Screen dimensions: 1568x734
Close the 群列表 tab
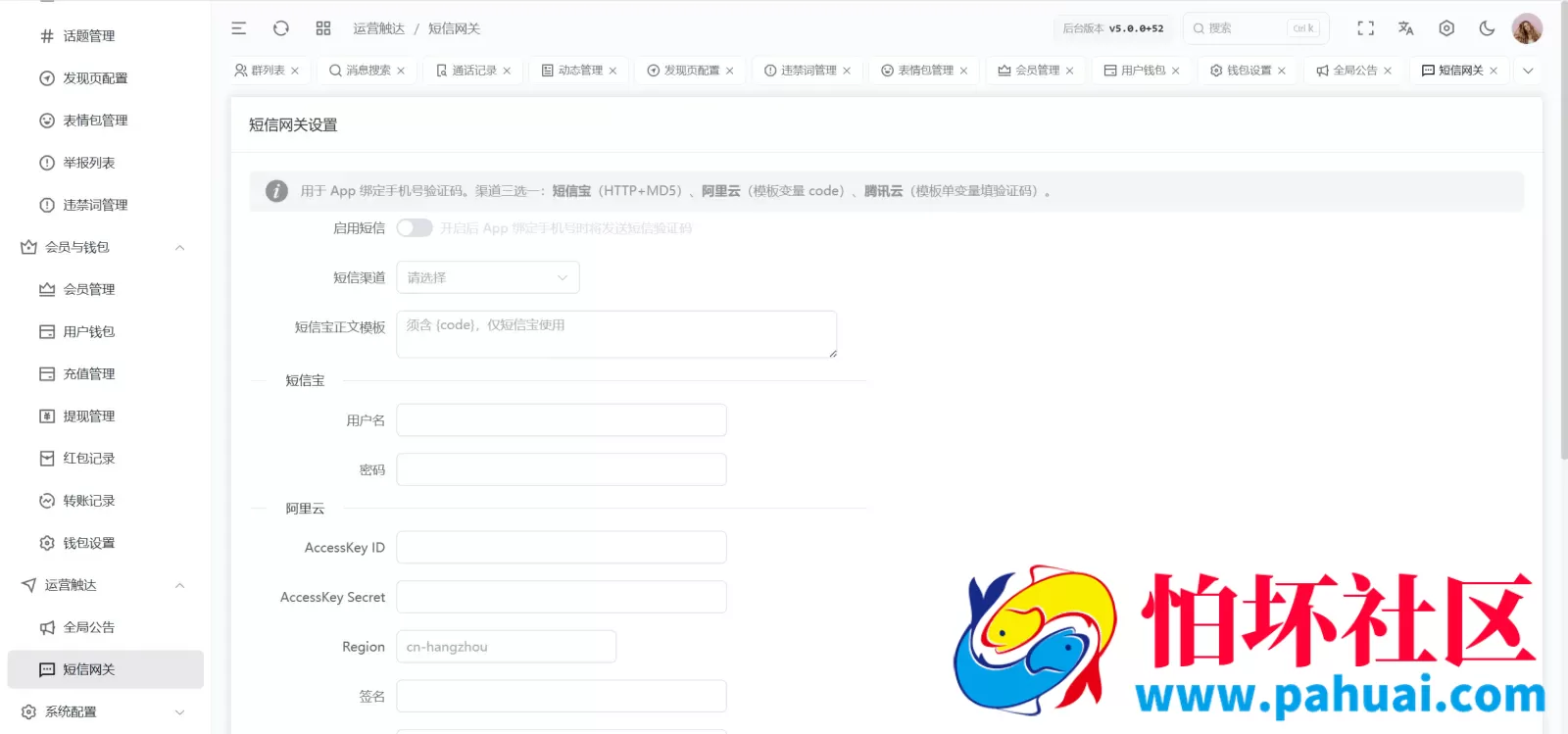[295, 71]
